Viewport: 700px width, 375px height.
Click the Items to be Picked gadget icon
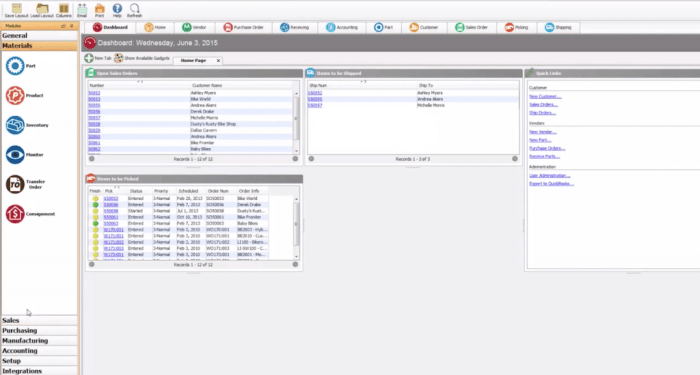91,179
